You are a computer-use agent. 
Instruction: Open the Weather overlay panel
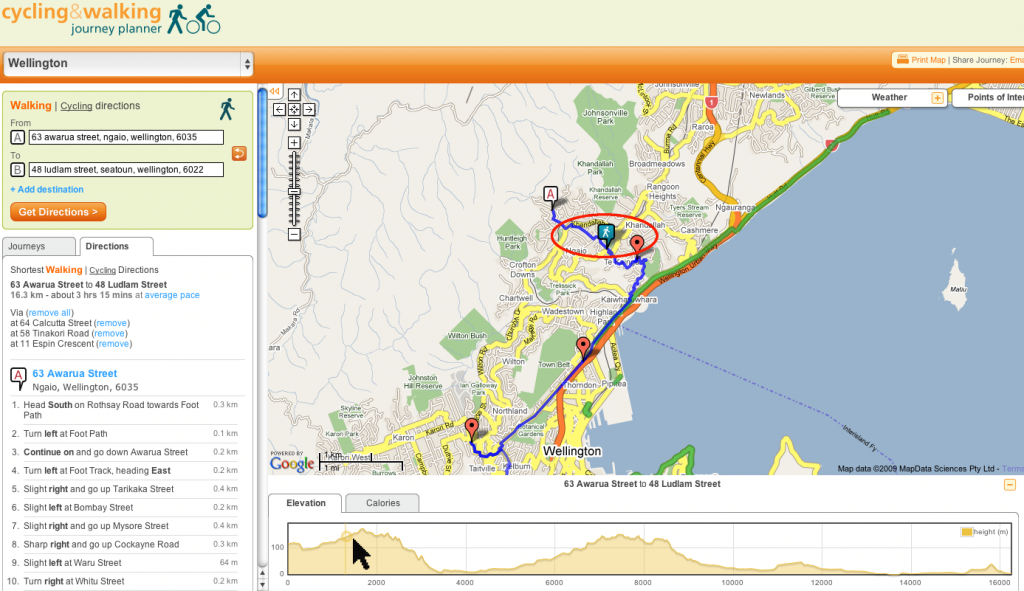click(889, 97)
